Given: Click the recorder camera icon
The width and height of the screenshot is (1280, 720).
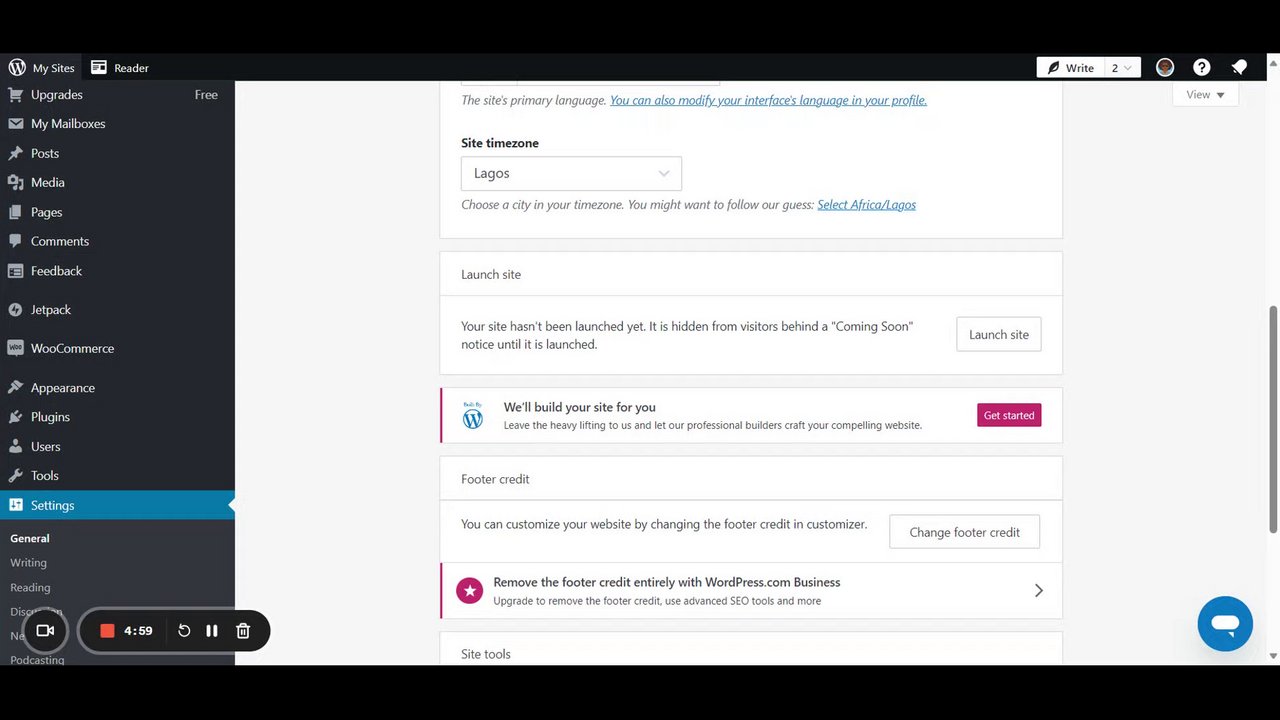Looking at the screenshot, I should pos(45,630).
